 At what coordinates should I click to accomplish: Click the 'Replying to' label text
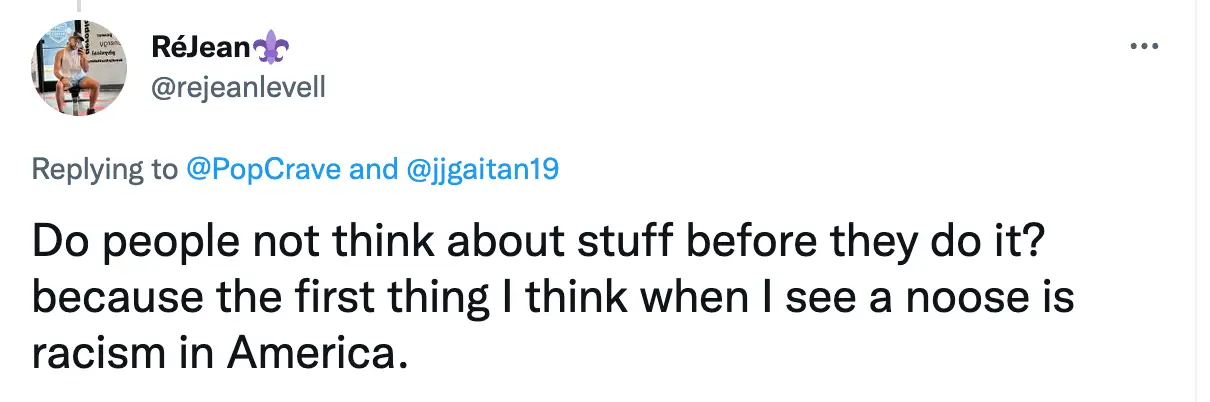104,169
